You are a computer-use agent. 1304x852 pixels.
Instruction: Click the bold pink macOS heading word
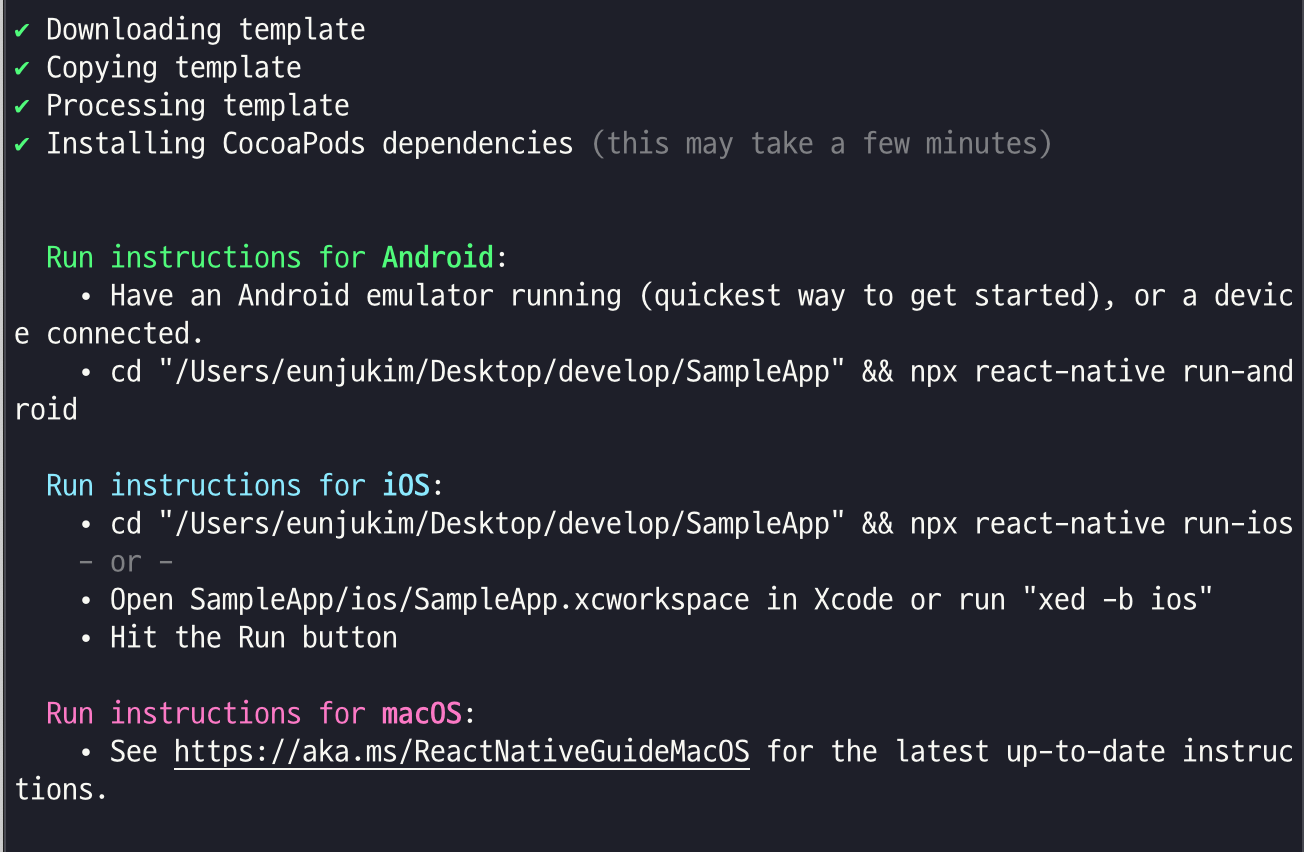coord(421,714)
